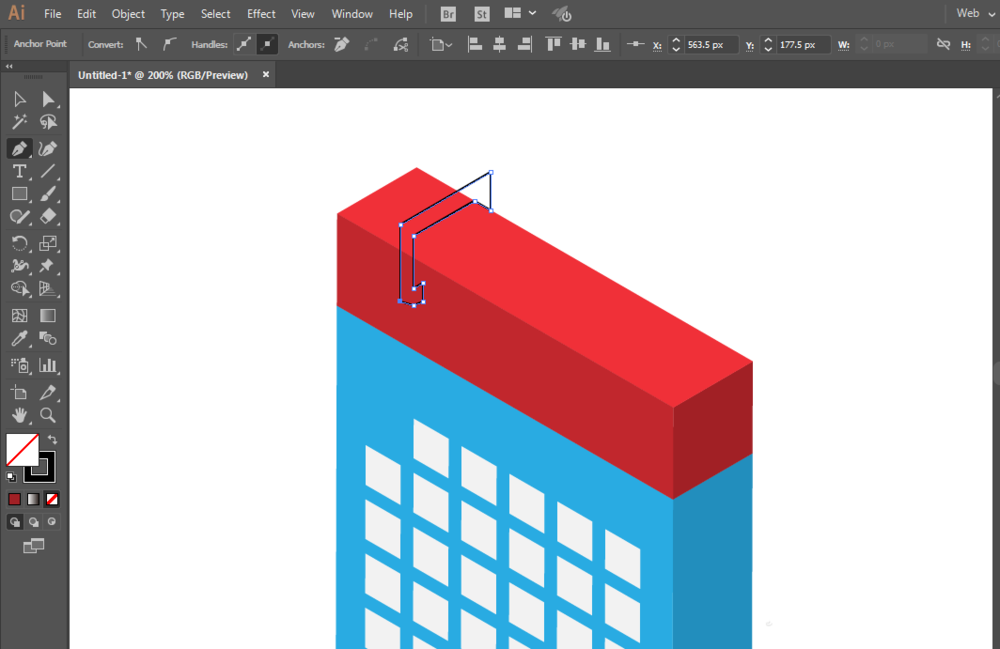Choose the Rectangle tool
Screen dimensions: 1000x649
point(19,194)
